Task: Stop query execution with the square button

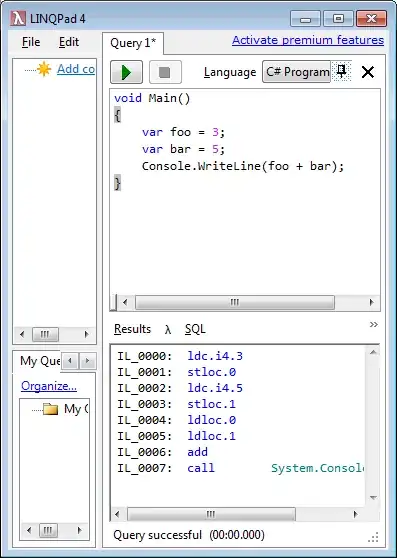Action: pyautogui.click(x=165, y=72)
